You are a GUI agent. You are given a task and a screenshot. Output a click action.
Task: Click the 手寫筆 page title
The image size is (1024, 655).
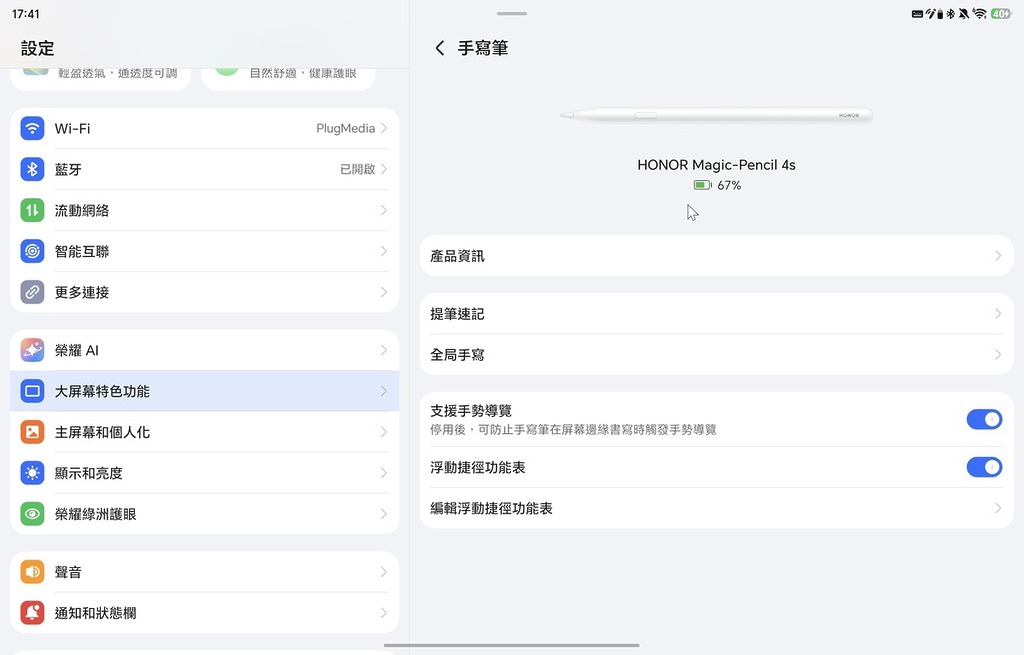[x=483, y=48]
